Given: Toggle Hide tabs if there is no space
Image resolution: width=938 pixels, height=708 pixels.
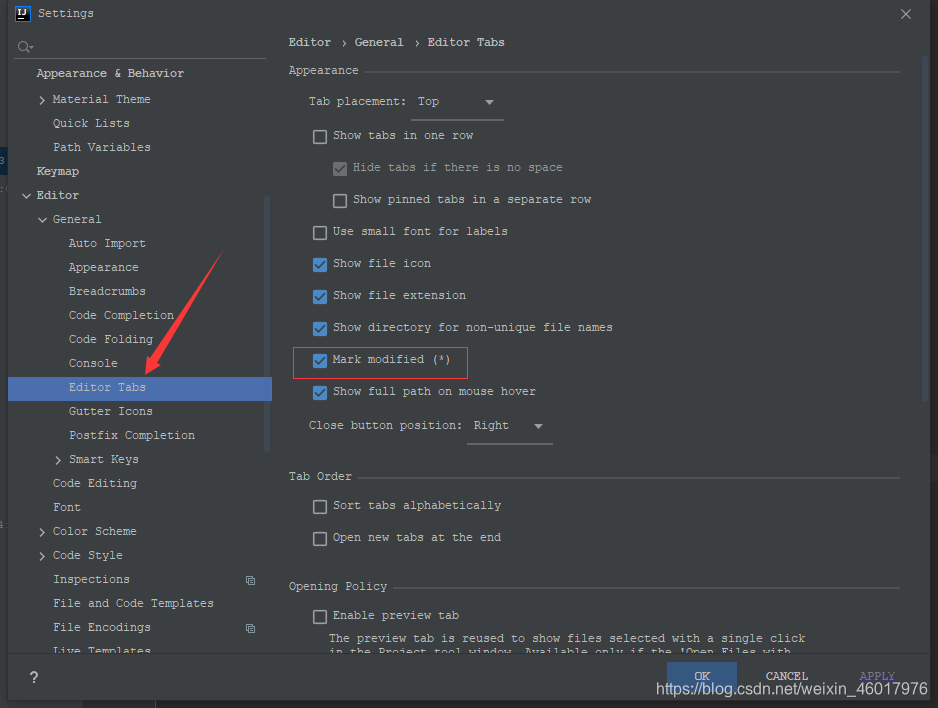Looking at the screenshot, I should (340, 168).
